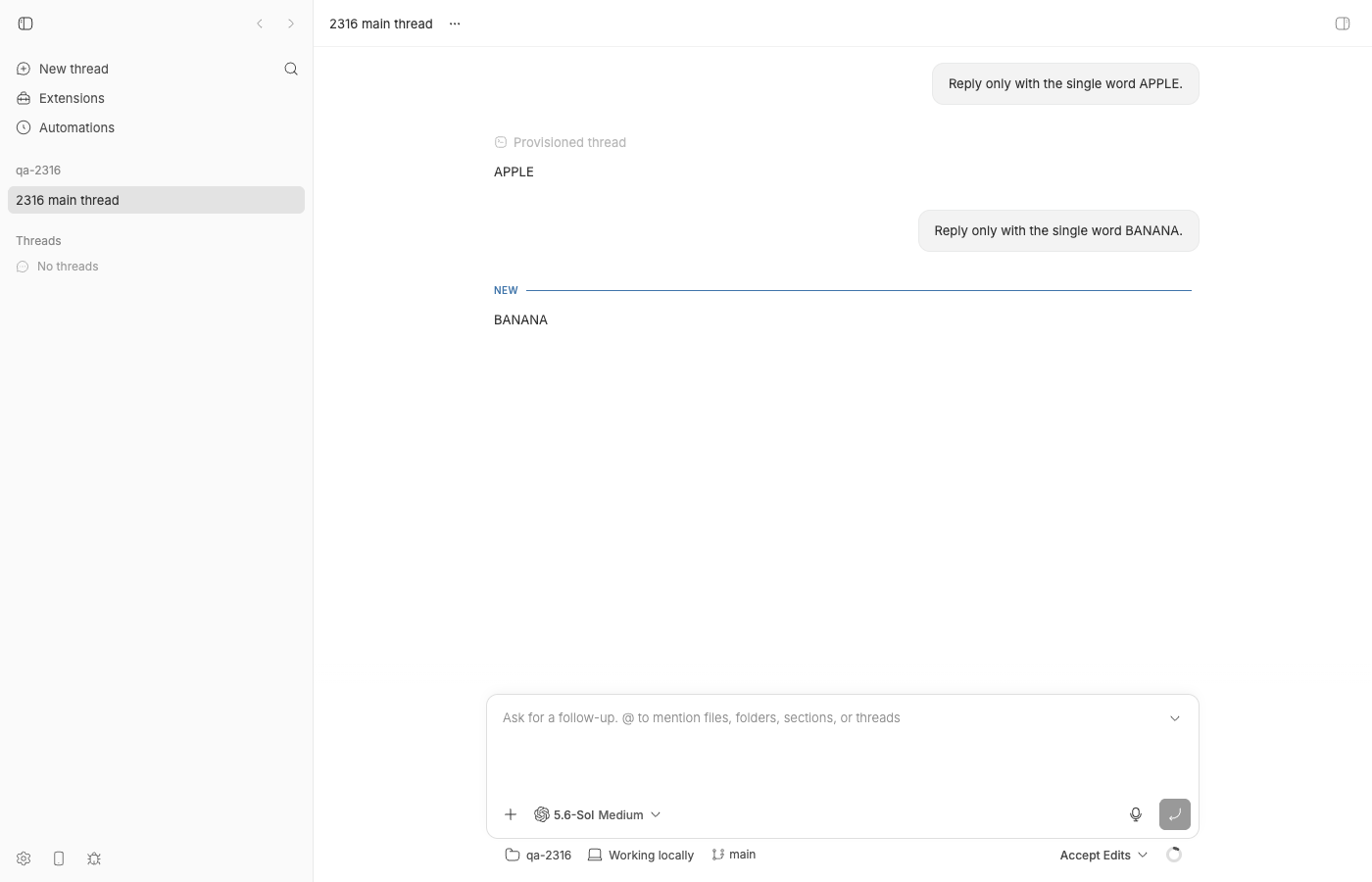Screen dimensions: 1372x882
Task: Open settings gear icon at bottom left
Action: pos(24,858)
